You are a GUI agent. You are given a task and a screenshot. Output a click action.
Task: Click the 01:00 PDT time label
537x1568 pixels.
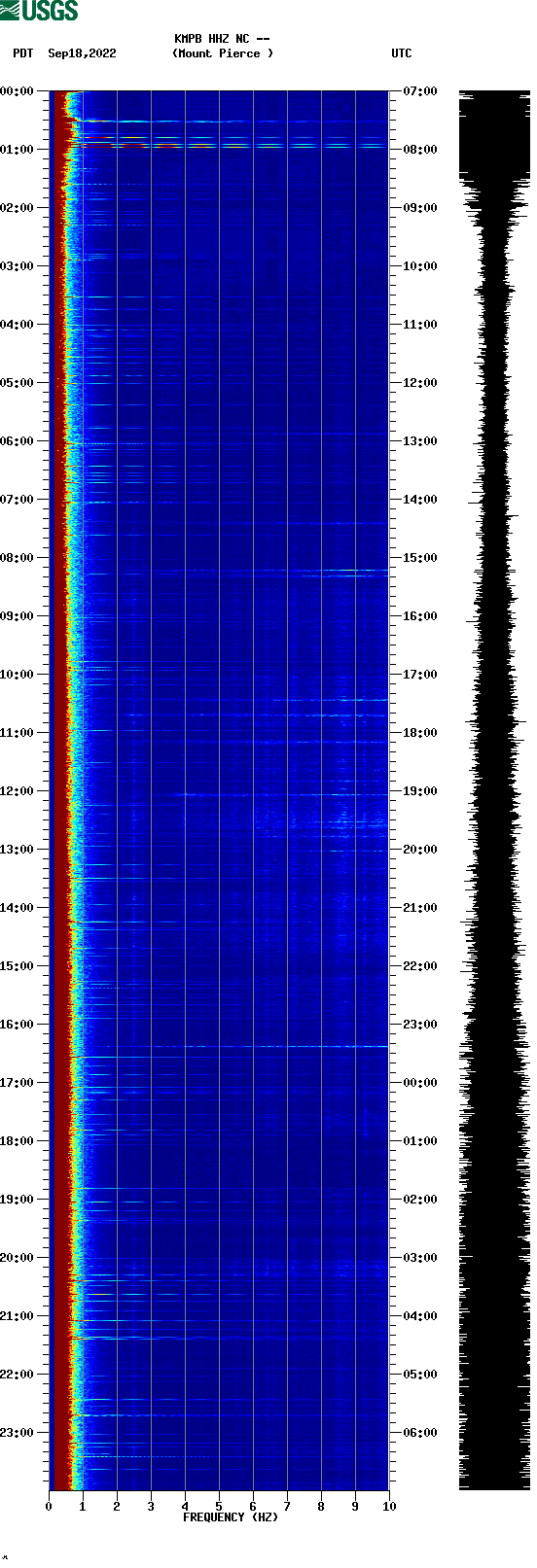[18, 150]
